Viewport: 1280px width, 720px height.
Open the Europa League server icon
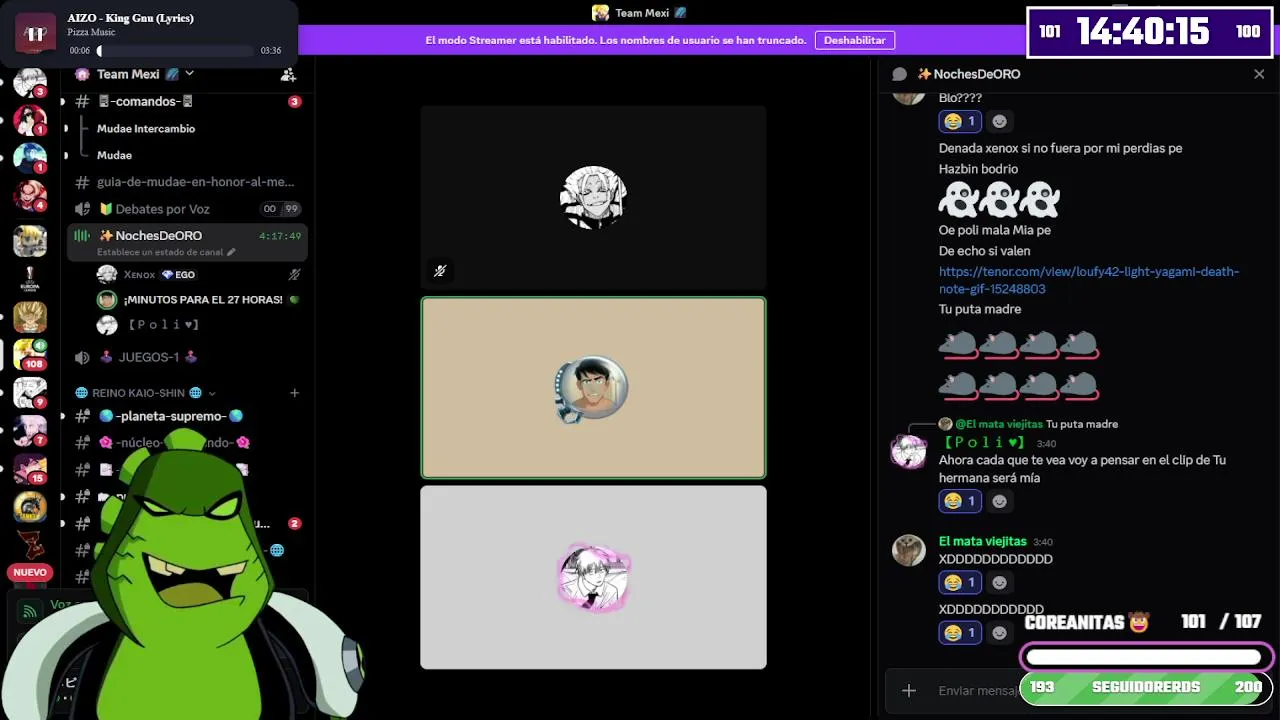point(29,279)
